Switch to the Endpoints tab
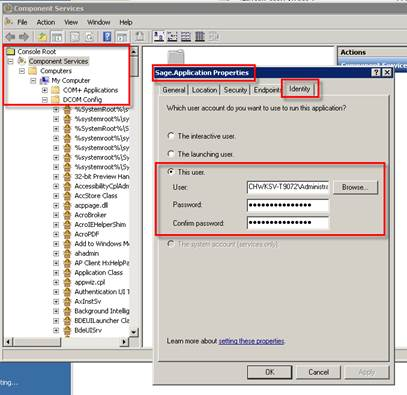Image resolution: width=407 pixels, height=395 pixels. [267, 90]
